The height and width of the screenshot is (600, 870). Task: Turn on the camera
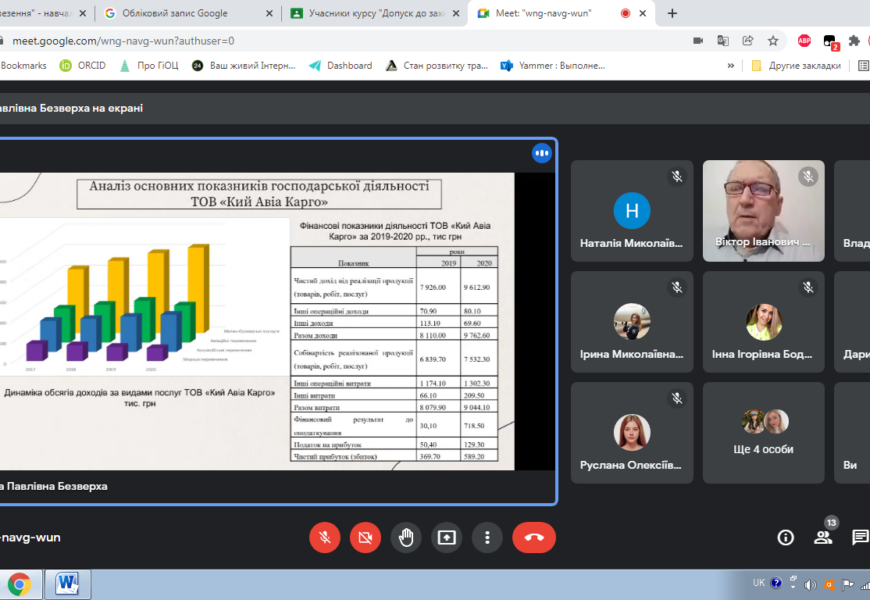pyautogui.click(x=365, y=537)
